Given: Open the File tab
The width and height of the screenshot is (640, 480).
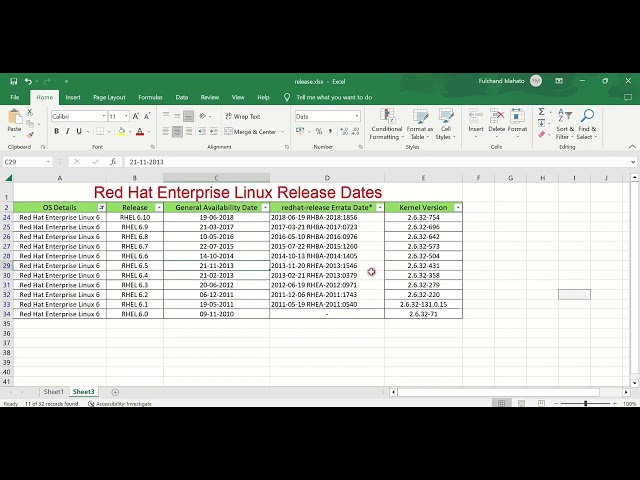Looking at the screenshot, I should click(15, 97).
